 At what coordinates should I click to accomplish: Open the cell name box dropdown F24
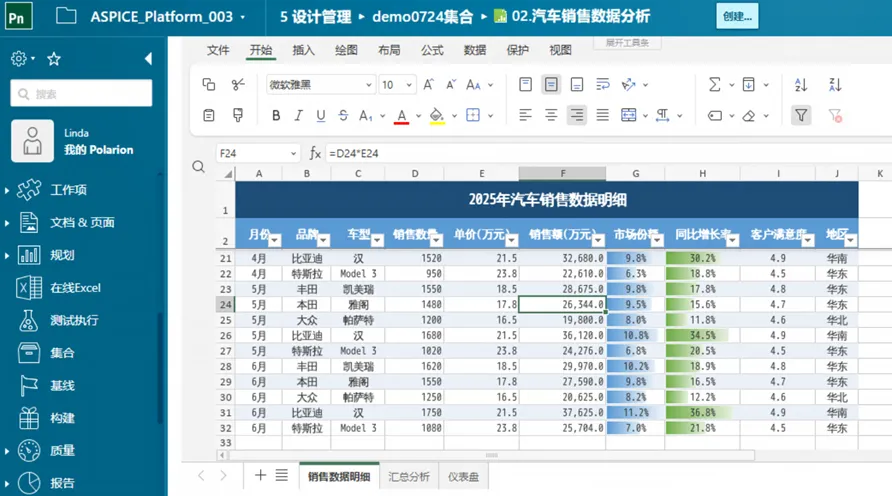coord(293,154)
